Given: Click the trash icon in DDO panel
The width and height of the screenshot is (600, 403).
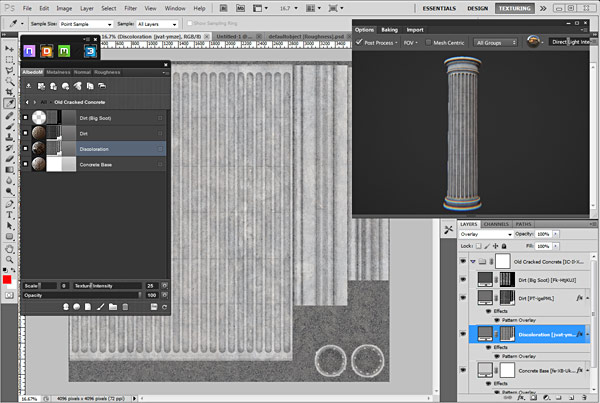Looking at the screenshot, I should coord(125,307).
